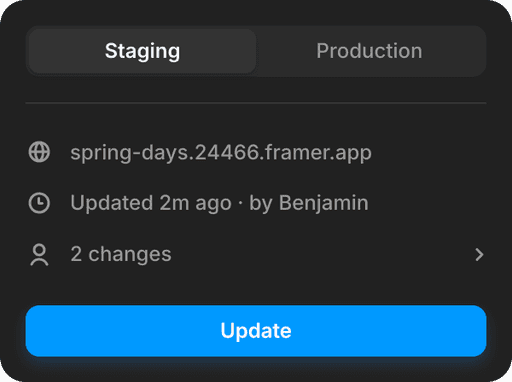Screen dimensions: 512x382
Task: Click the number 2 before changes
Action: [x=76, y=254]
